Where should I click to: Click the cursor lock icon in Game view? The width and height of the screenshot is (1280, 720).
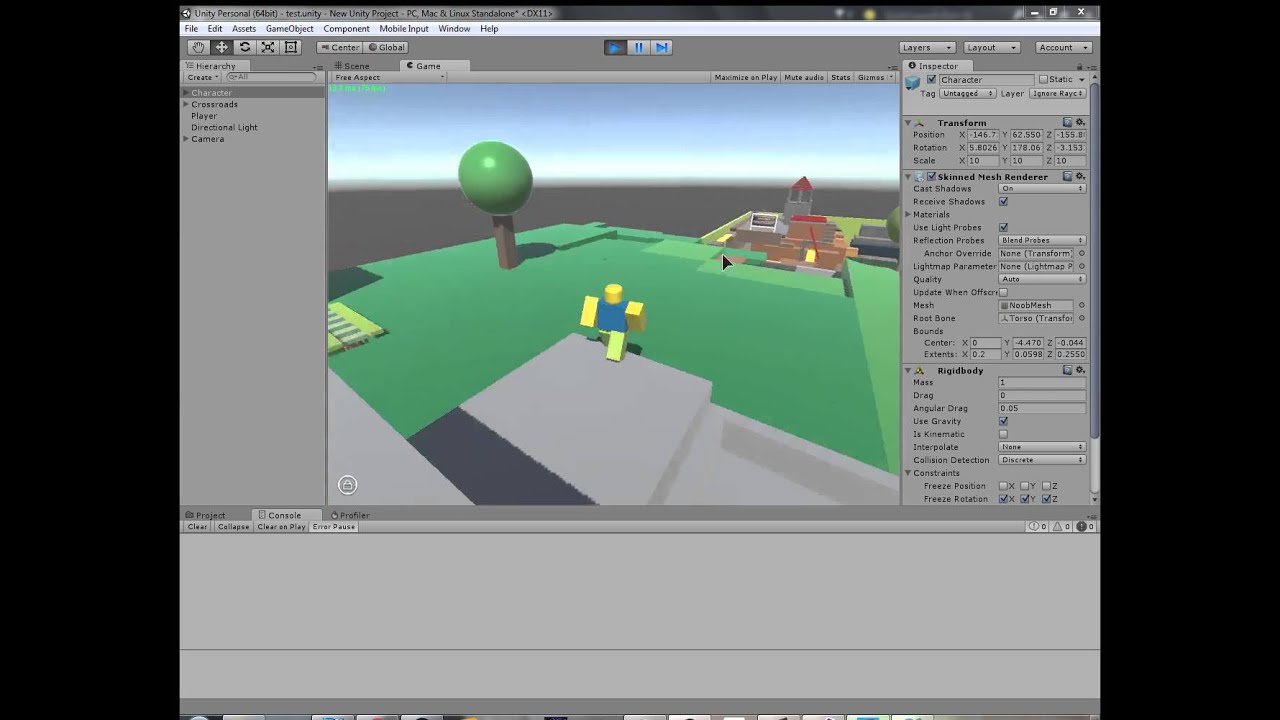click(347, 485)
